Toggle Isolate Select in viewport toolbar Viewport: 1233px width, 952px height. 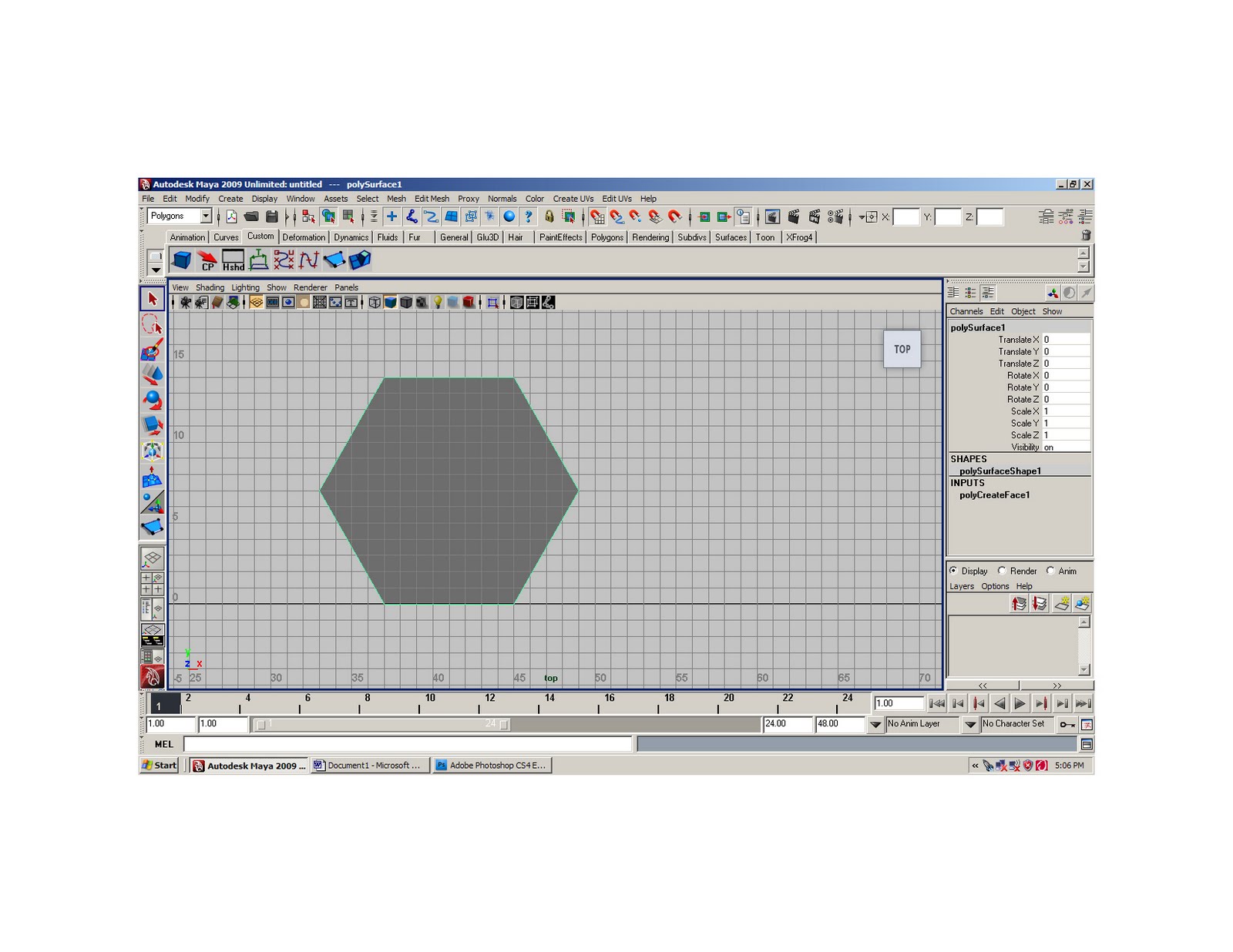click(x=492, y=303)
